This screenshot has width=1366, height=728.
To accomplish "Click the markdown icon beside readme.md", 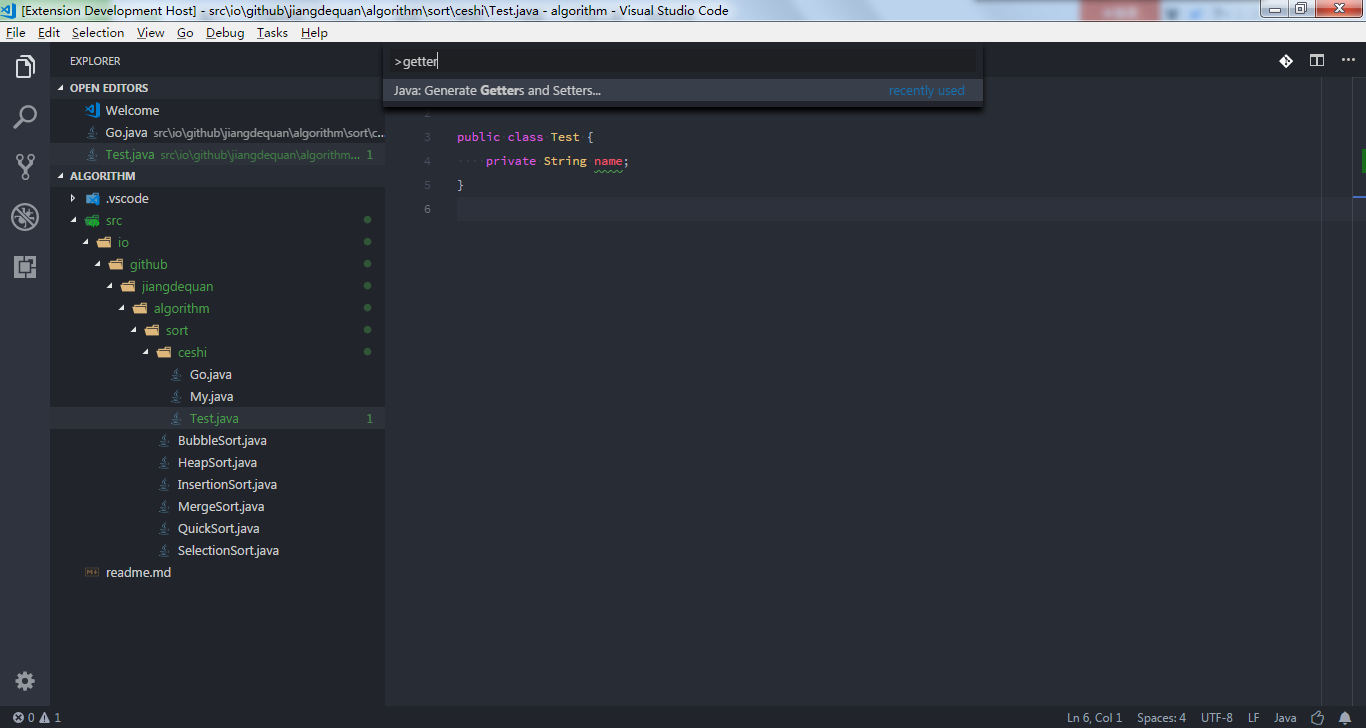I will click(x=93, y=572).
